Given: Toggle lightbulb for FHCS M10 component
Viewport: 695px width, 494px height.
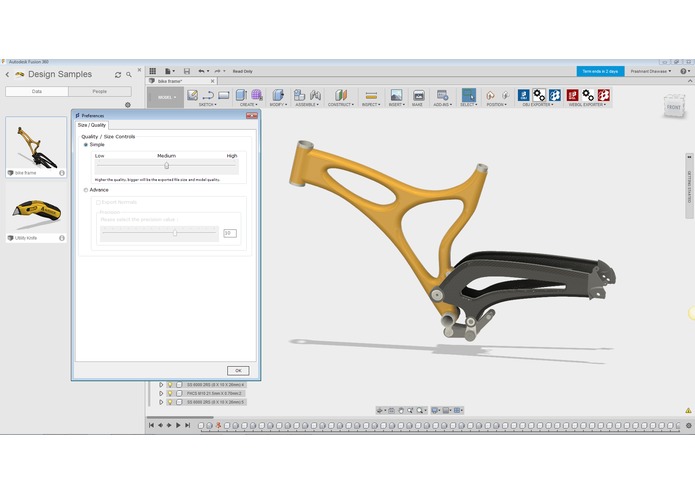Looking at the screenshot, I should click(x=170, y=393).
